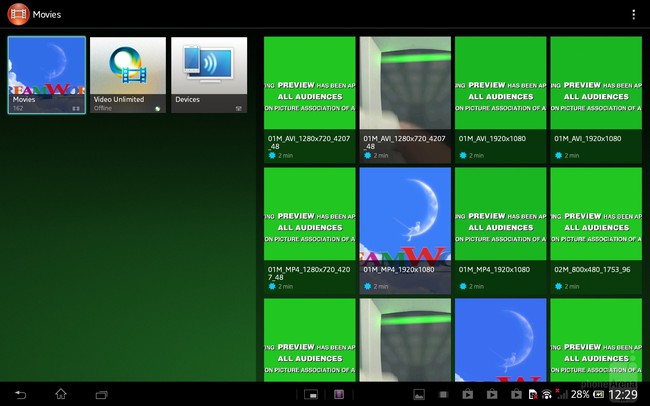Check the battery percentage indicator
Viewport: 650px width, 406px height.
pyautogui.click(x=580, y=395)
